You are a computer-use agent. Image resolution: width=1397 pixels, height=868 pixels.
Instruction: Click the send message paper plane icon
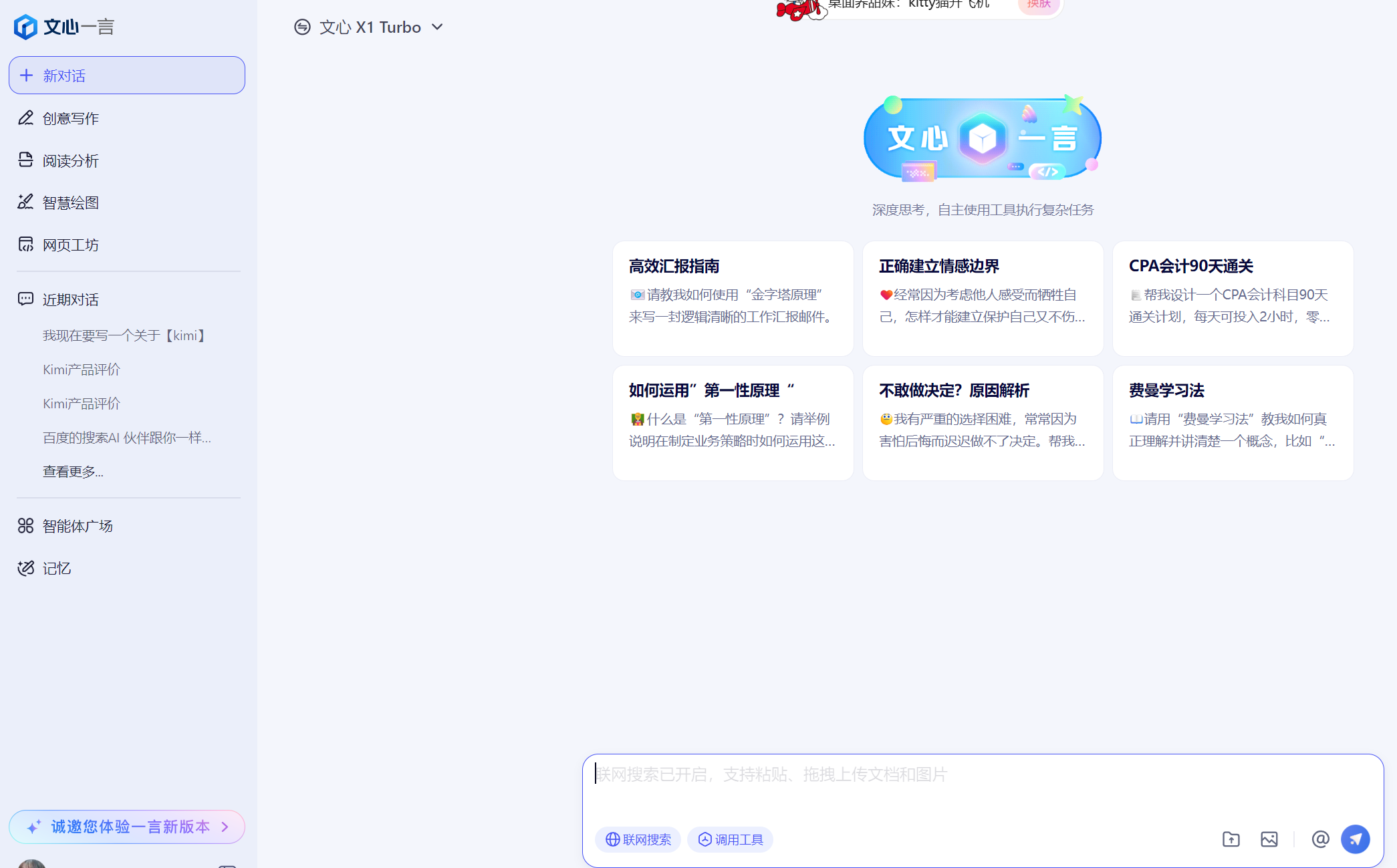pos(1355,839)
